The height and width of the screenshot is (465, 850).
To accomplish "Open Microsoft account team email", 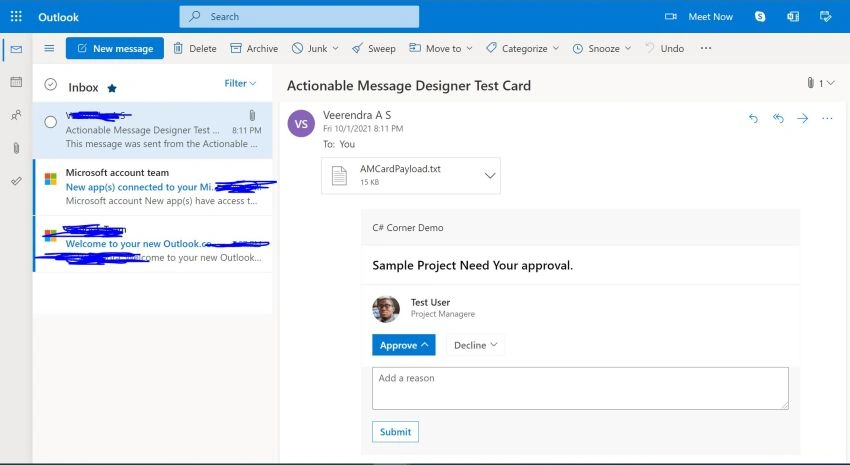I will [x=153, y=187].
